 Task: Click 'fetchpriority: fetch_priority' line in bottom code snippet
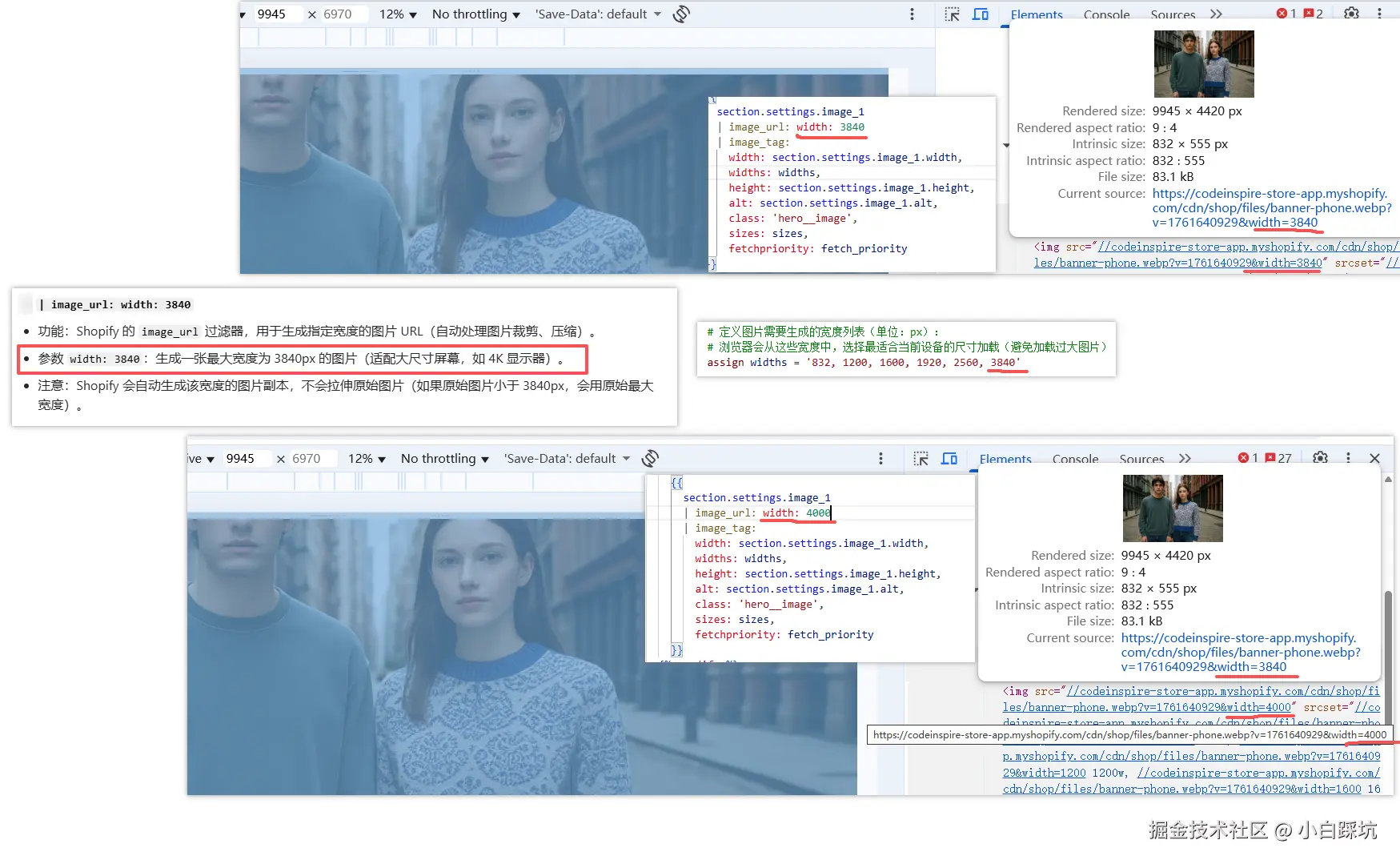click(x=784, y=634)
